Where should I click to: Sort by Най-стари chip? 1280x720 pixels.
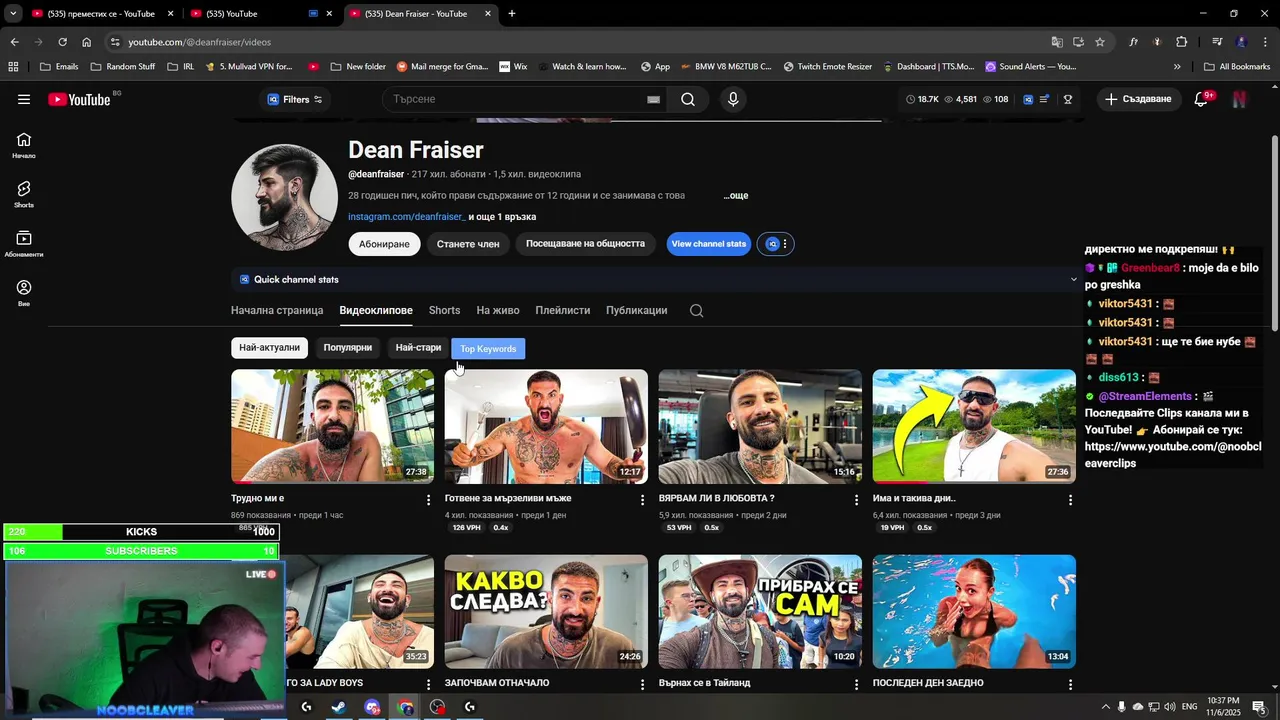pos(418,348)
